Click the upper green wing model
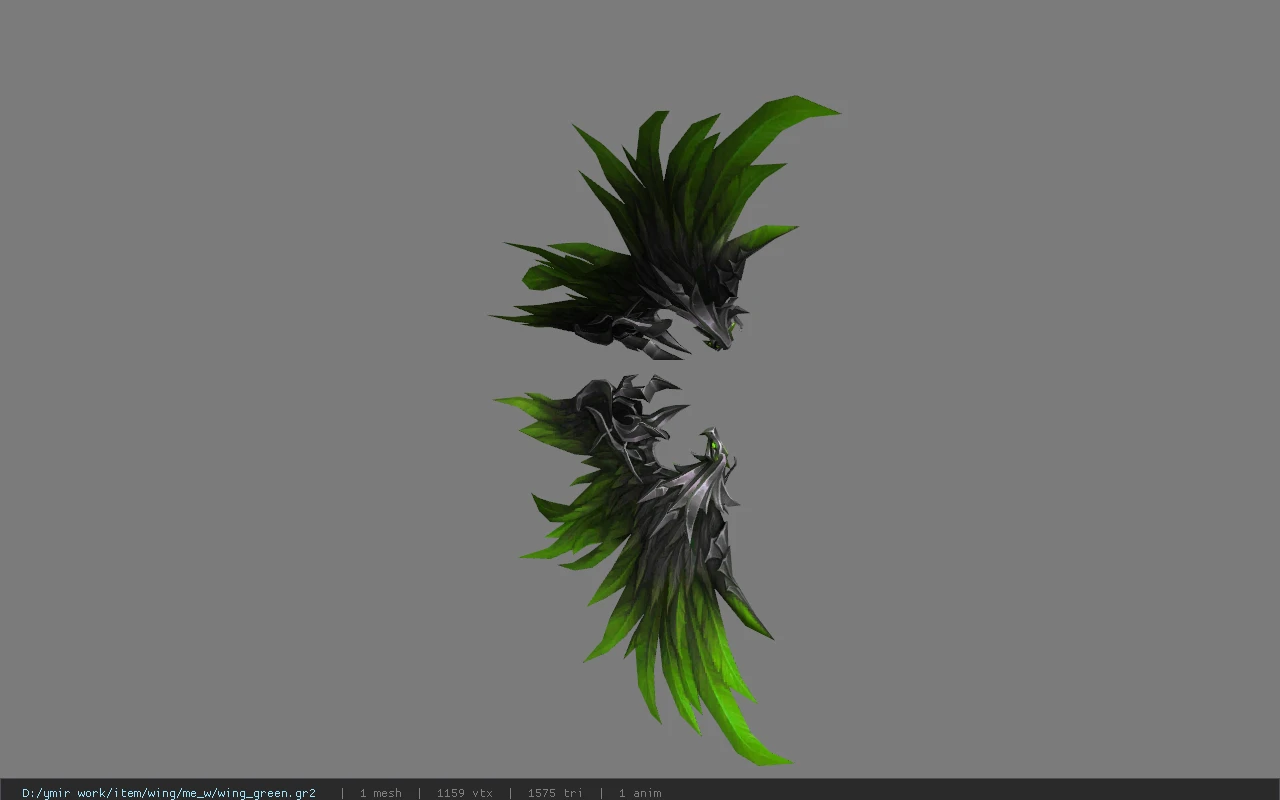The height and width of the screenshot is (800, 1280). coord(665,228)
